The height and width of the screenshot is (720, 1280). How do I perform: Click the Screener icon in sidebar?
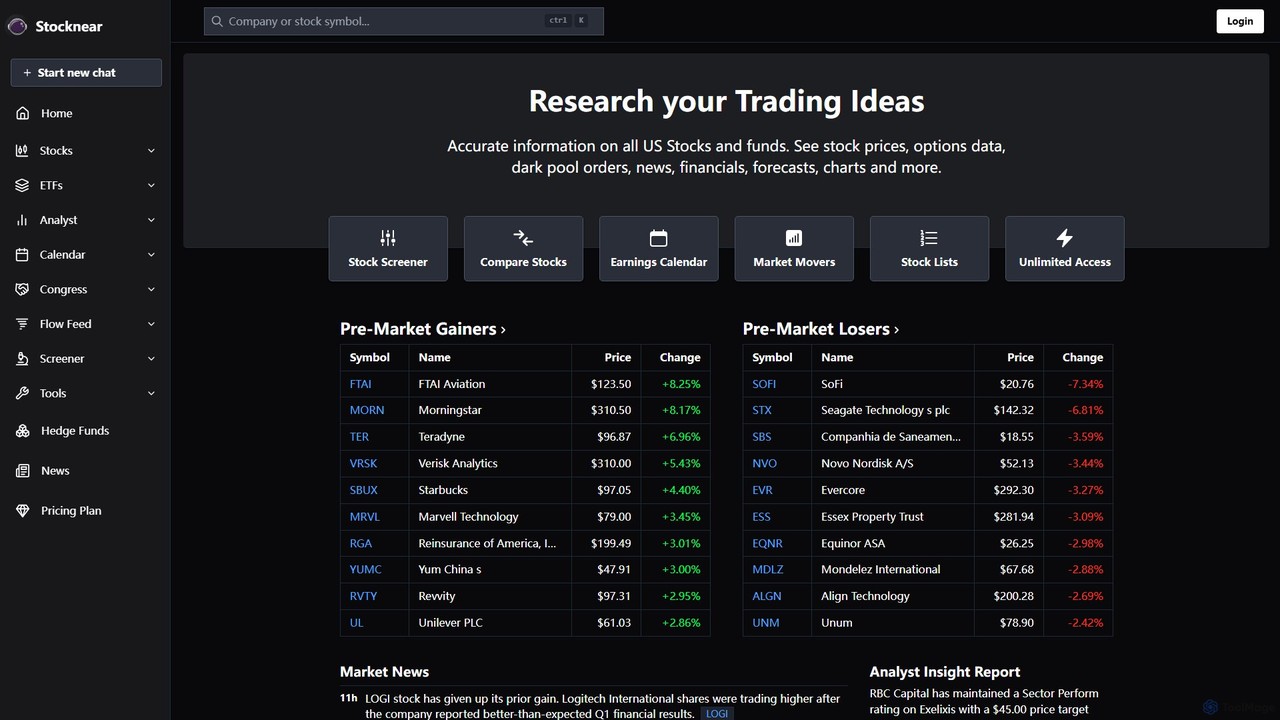click(x=22, y=359)
